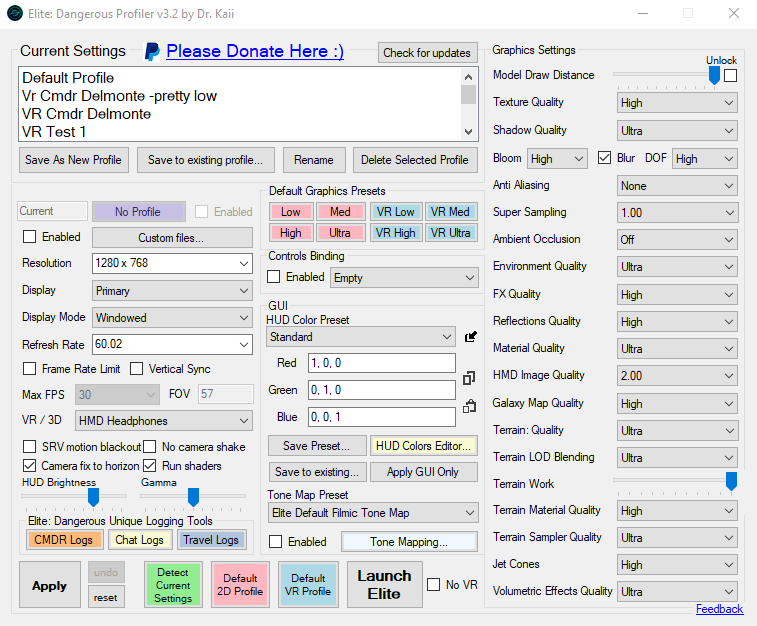Open the VR / 3D dropdown

click(164, 421)
